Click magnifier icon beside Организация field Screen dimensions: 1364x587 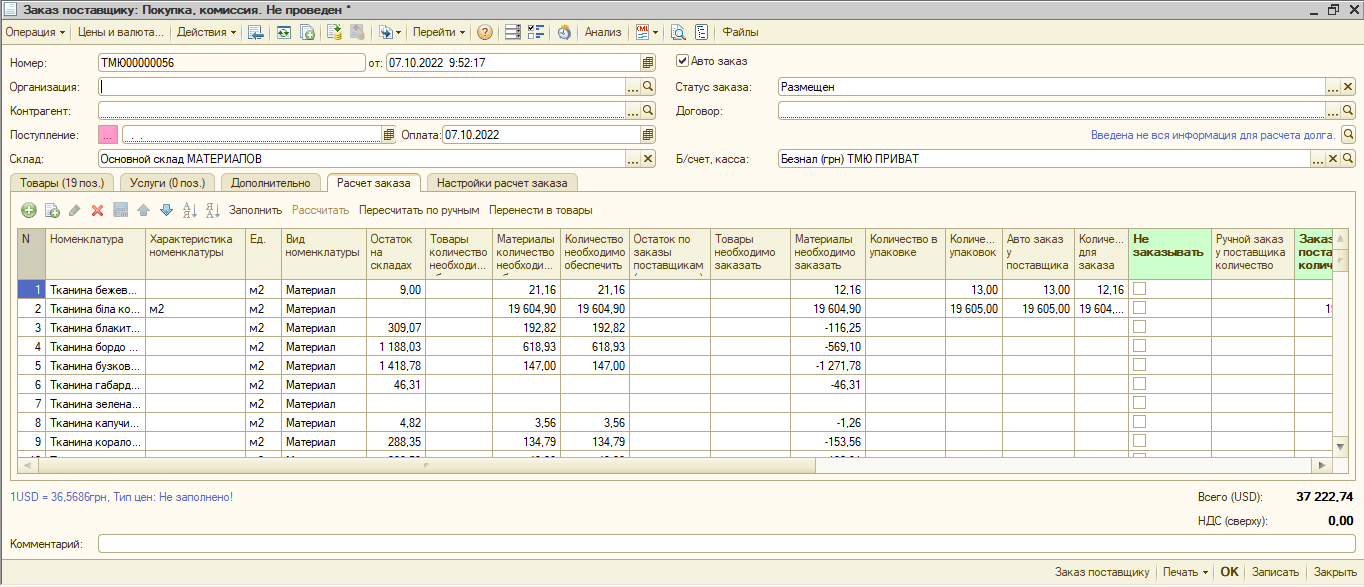coord(648,87)
